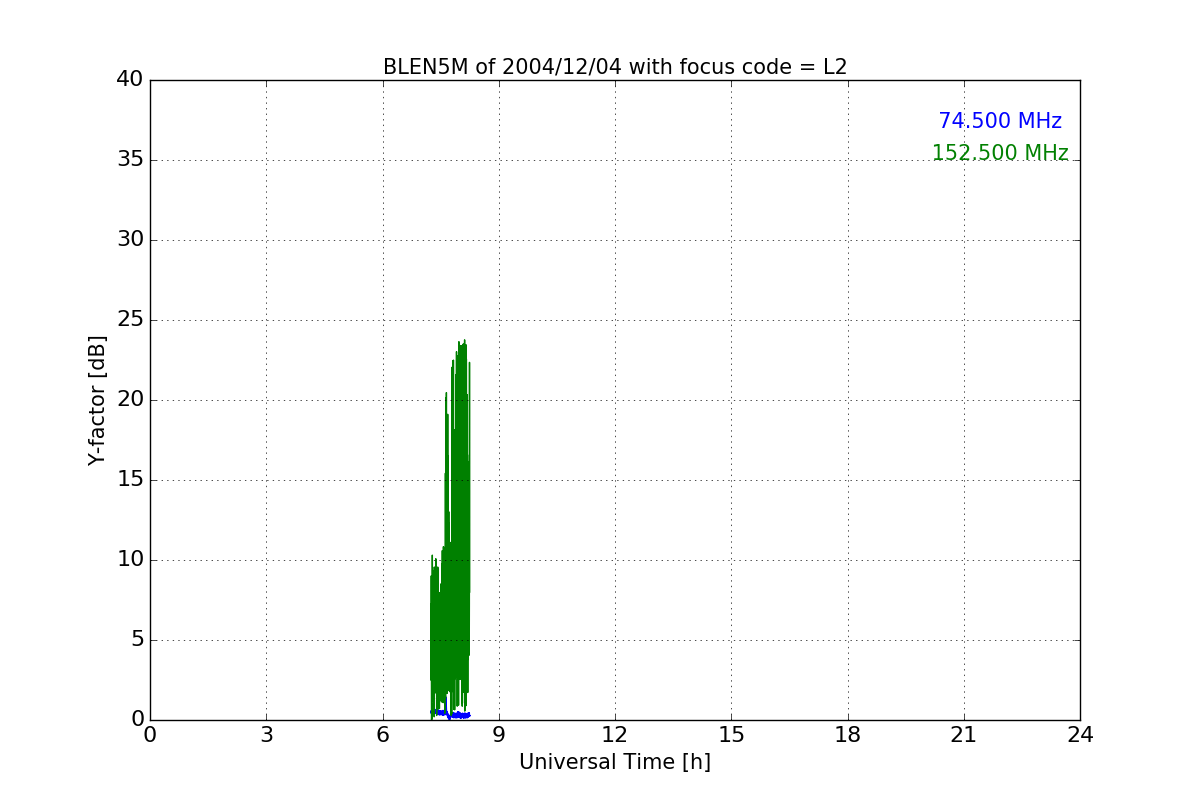This screenshot has height=800, width=1200.
Task: Click the plot title BLEN5M of 2004/12/04
Action: coord(614,67)
